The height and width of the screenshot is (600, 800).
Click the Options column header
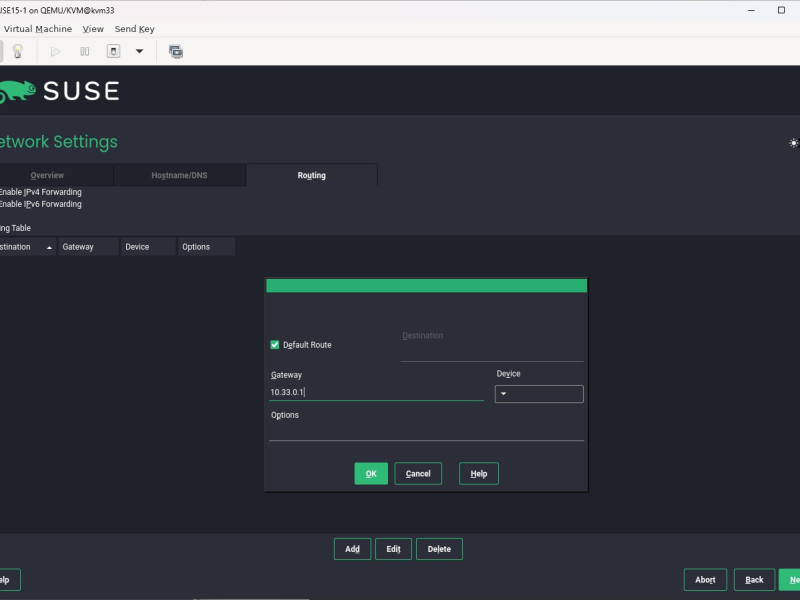207,247
